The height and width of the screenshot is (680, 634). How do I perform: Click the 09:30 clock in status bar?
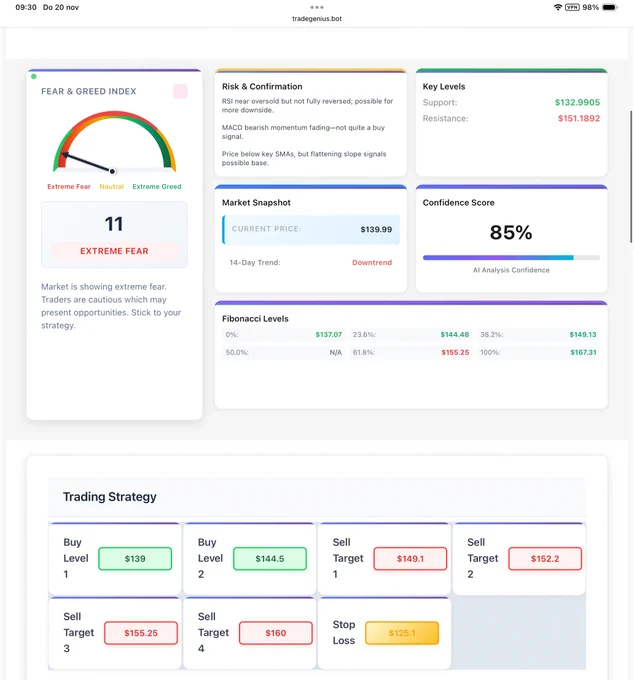pyautogui.click(x=26, y=7)
